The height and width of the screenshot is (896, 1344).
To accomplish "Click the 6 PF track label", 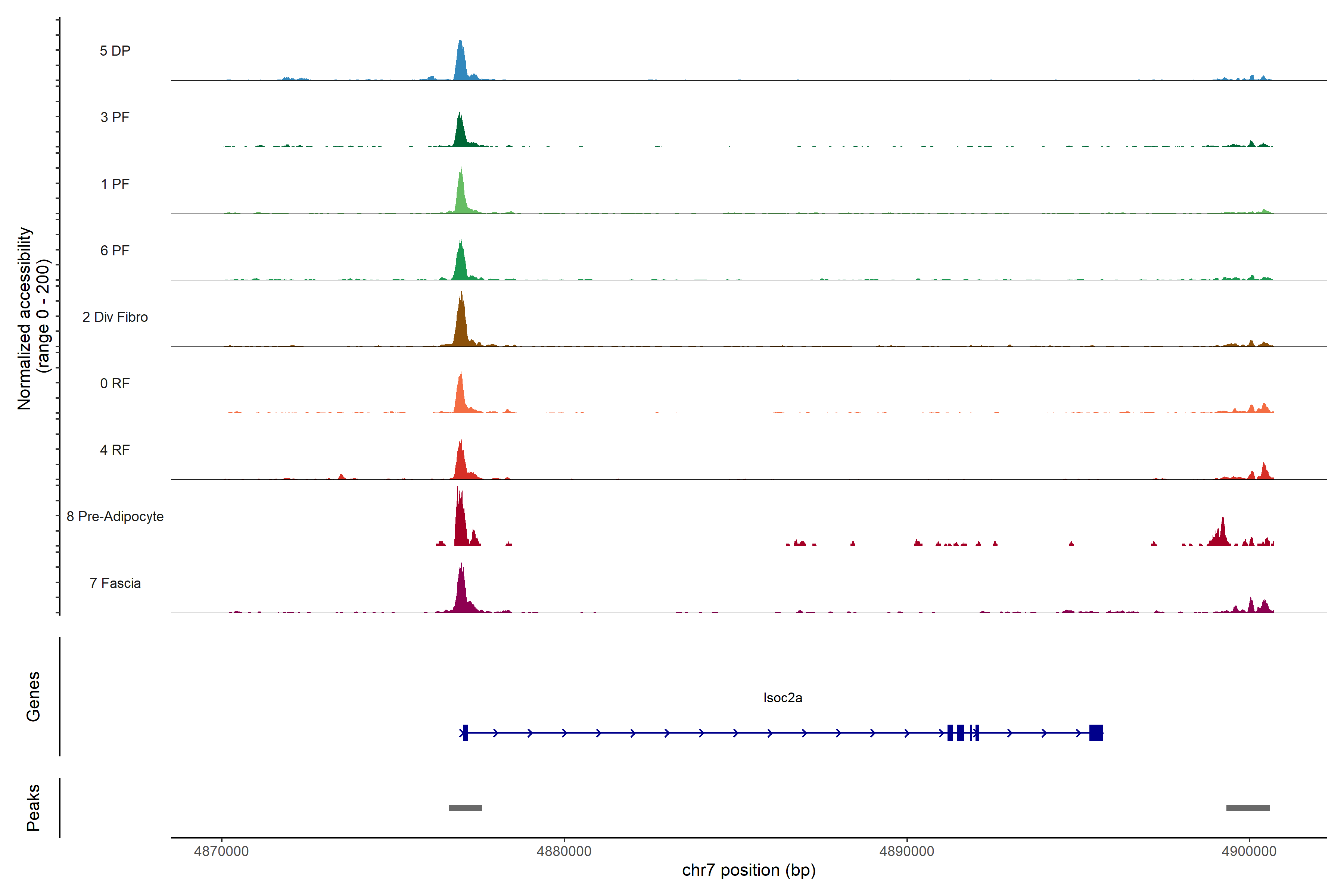I will pos(115,250).
